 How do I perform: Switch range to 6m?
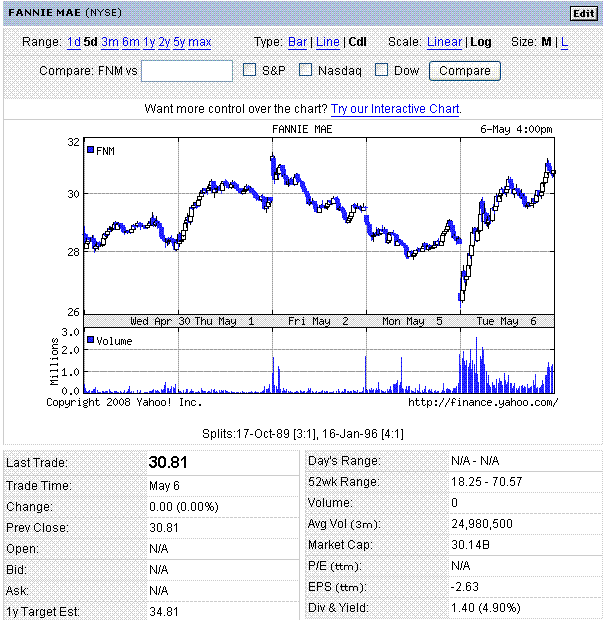pyautogui.click(x=130, y=42)
